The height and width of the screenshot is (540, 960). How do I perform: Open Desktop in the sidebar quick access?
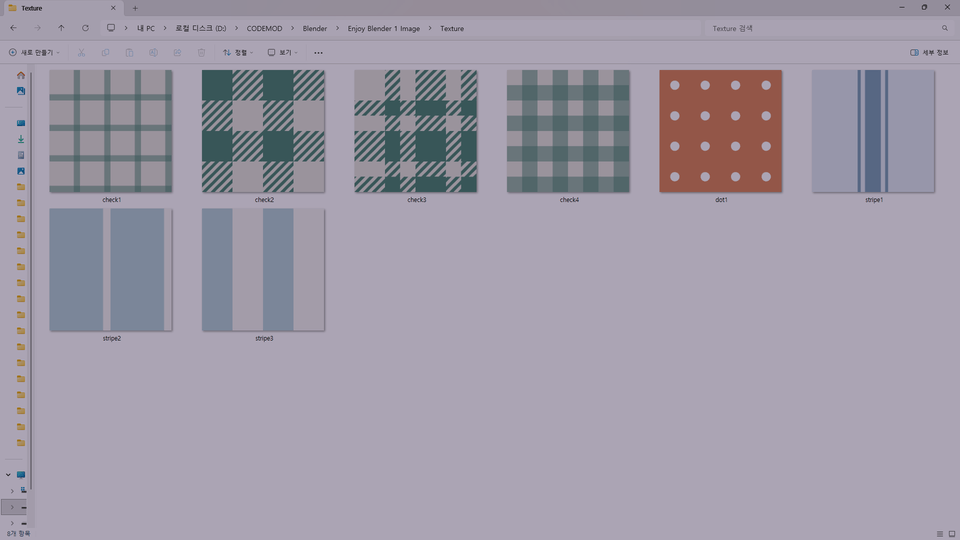pos(21,123)
